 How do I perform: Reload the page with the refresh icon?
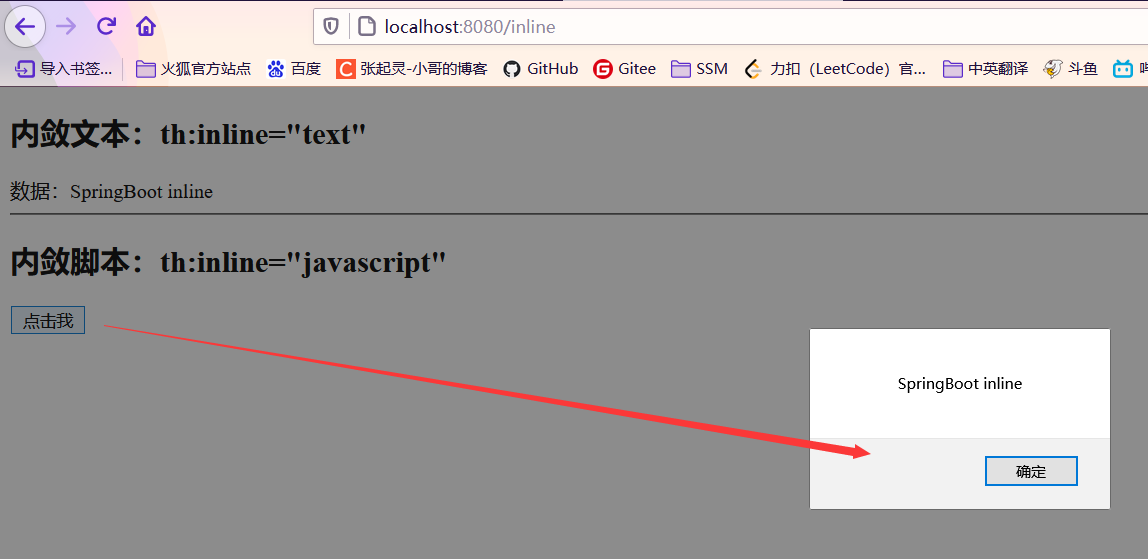click(x=107, y=27)
